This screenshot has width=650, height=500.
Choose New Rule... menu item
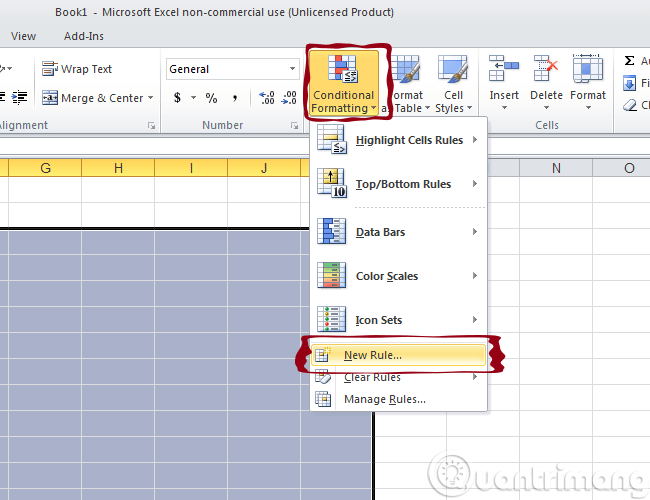click(398, 355)
